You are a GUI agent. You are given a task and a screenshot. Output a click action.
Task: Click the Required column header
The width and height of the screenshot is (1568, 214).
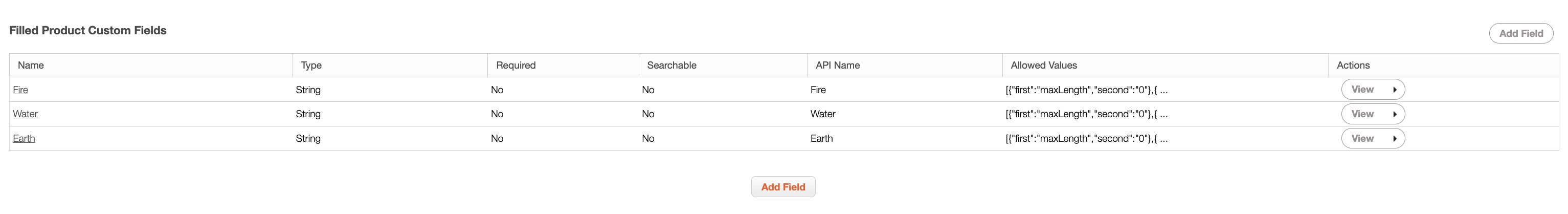point(516,65)
